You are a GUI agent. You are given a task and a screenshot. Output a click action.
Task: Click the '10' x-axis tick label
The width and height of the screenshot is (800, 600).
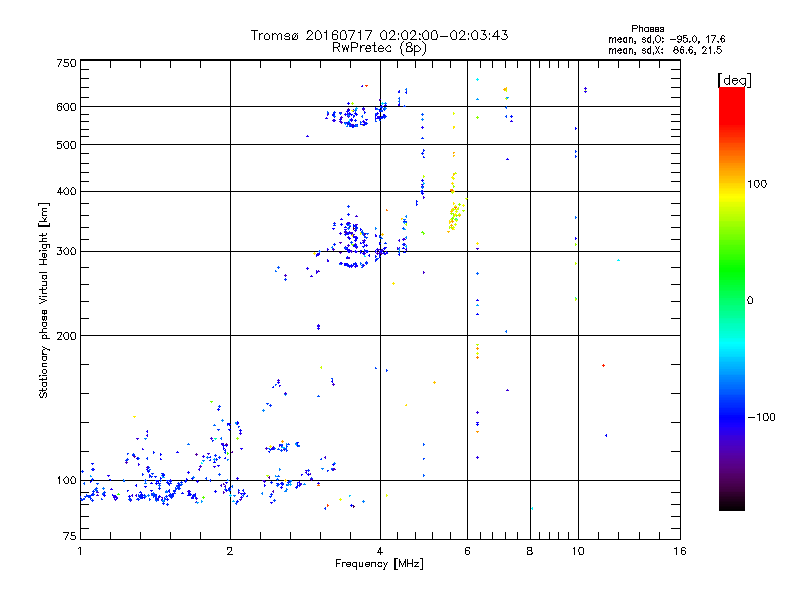pos(578,551)
